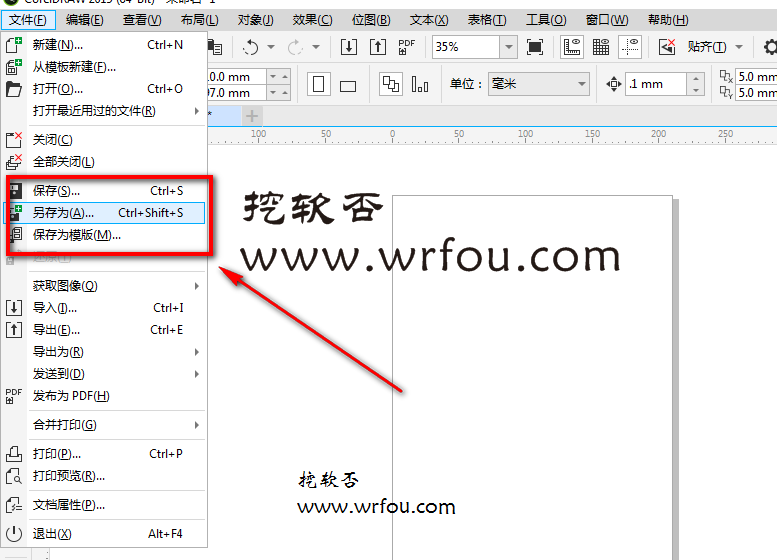
Task: Select landscape page orientation
Action: [348, 85]
